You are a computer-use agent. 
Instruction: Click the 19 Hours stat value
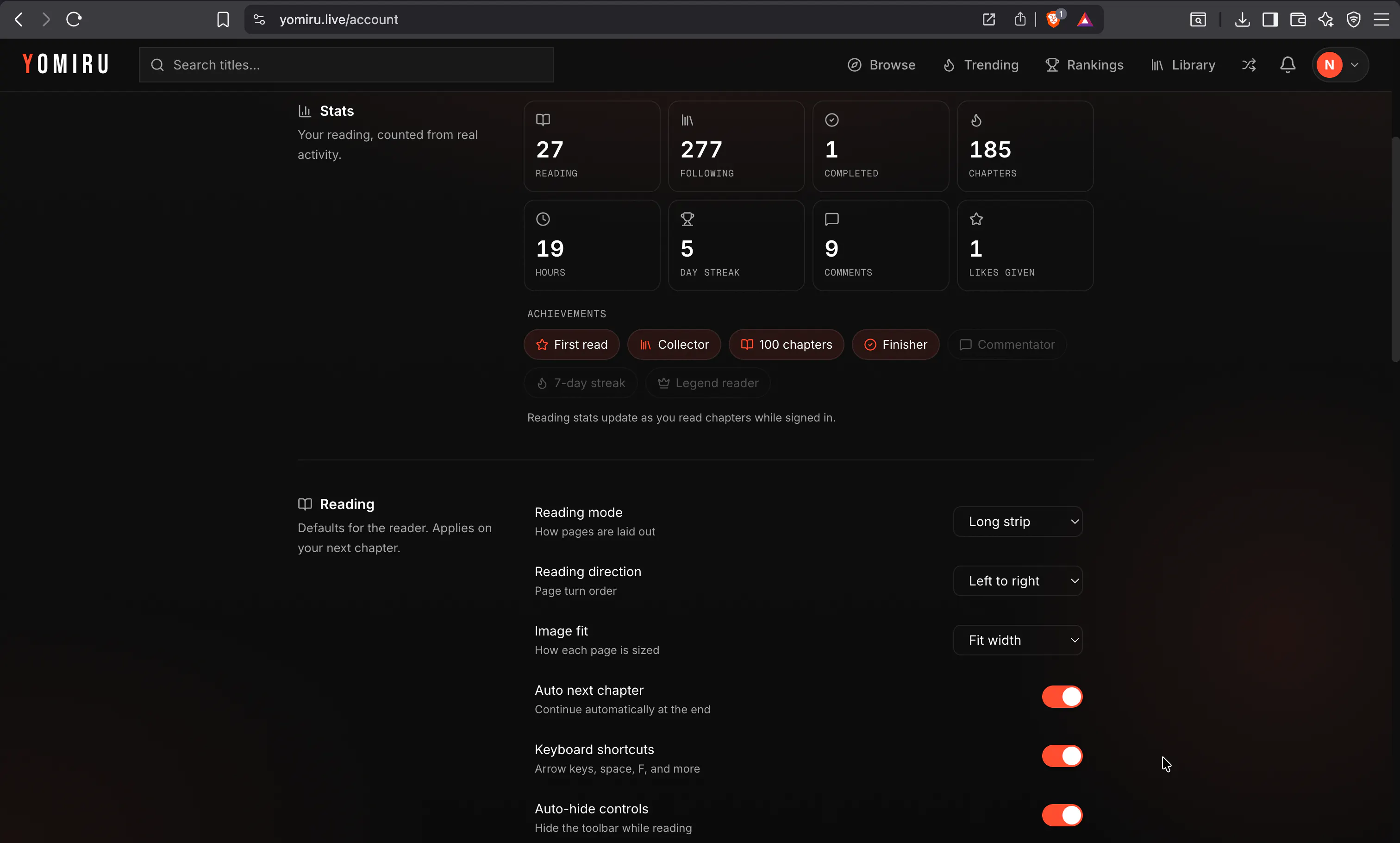[x=550, y=248]
